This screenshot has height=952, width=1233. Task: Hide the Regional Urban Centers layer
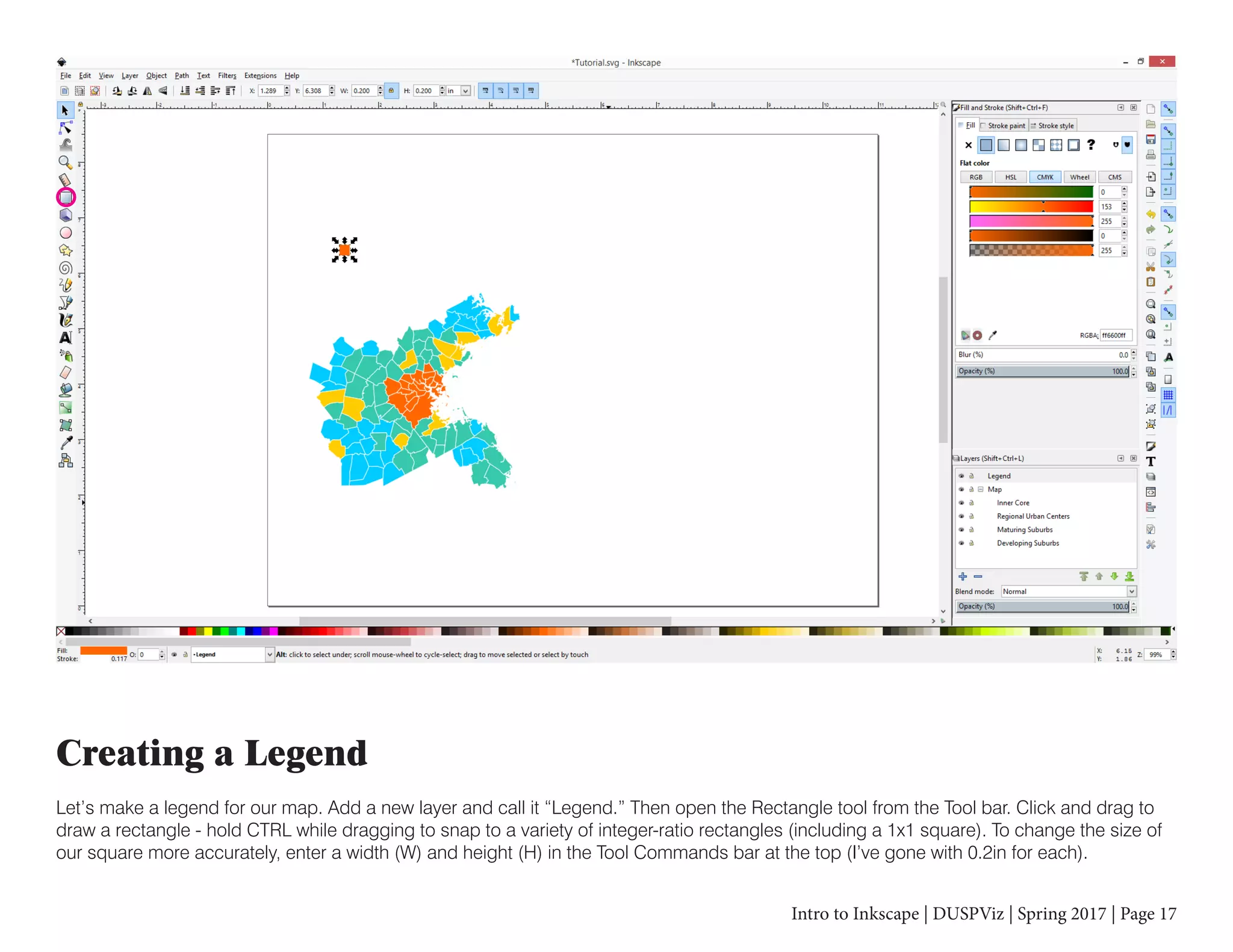[961, 516]
